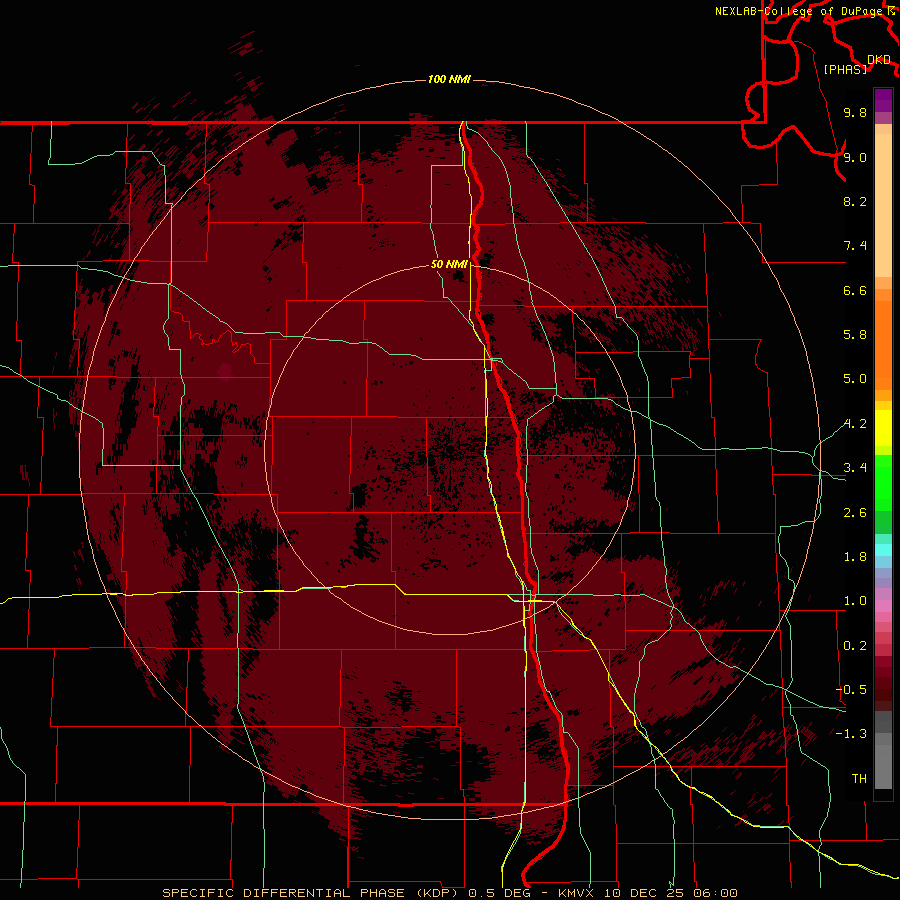Click the 1.0 value on the color scale
The width and height of the screenshot is (900, 900).
tap(855, 601)
